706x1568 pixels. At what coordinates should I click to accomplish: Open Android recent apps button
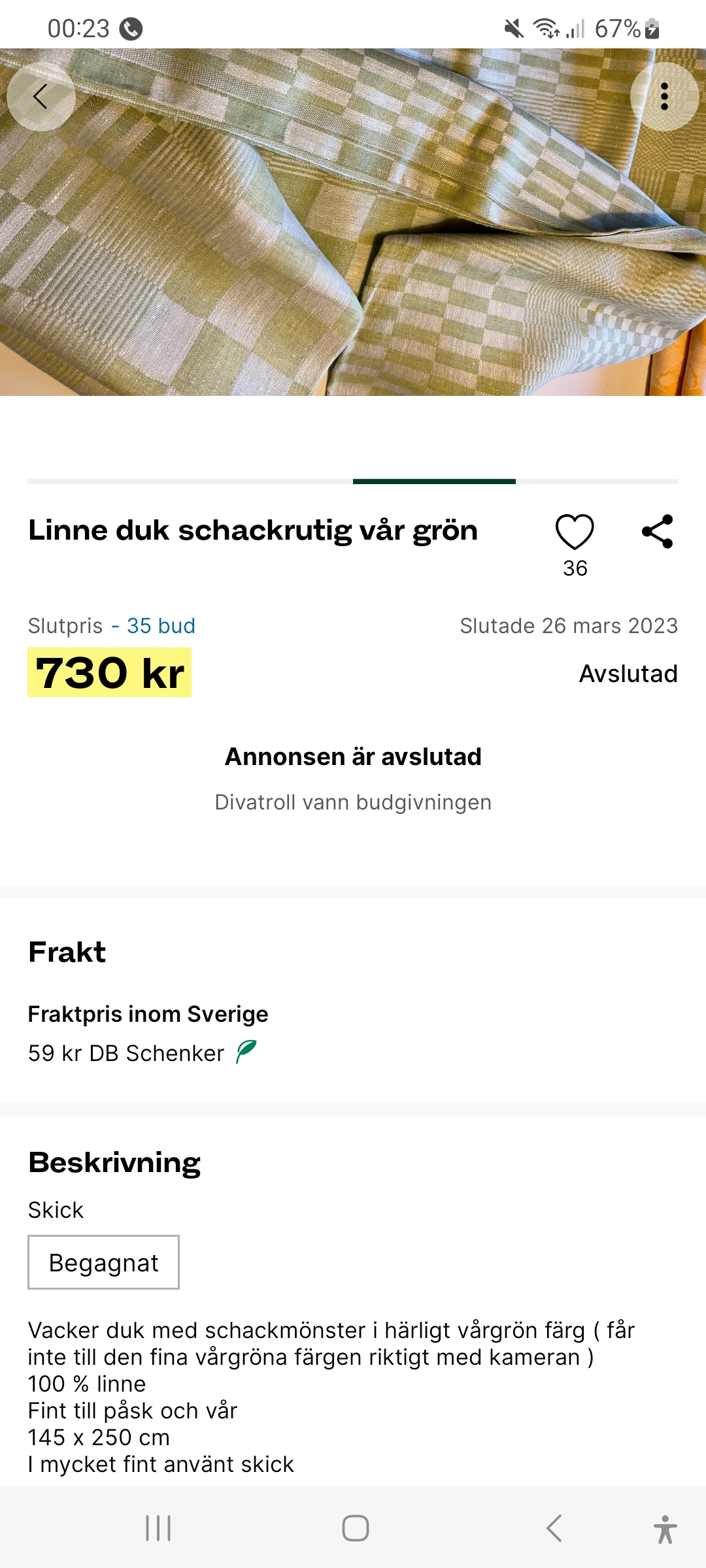point(158,1528)
